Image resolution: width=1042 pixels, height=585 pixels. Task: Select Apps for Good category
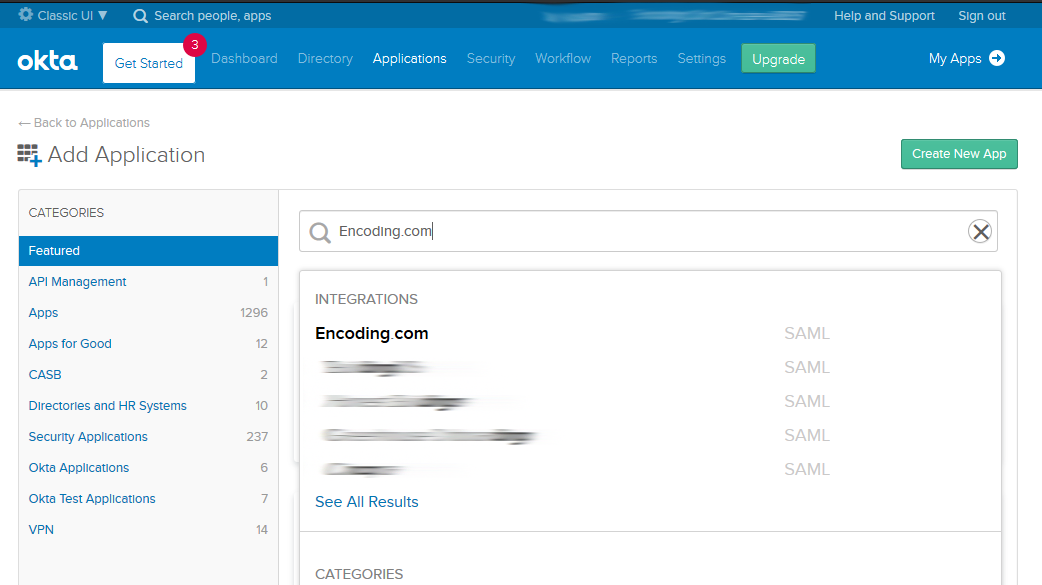click(70, 344)
